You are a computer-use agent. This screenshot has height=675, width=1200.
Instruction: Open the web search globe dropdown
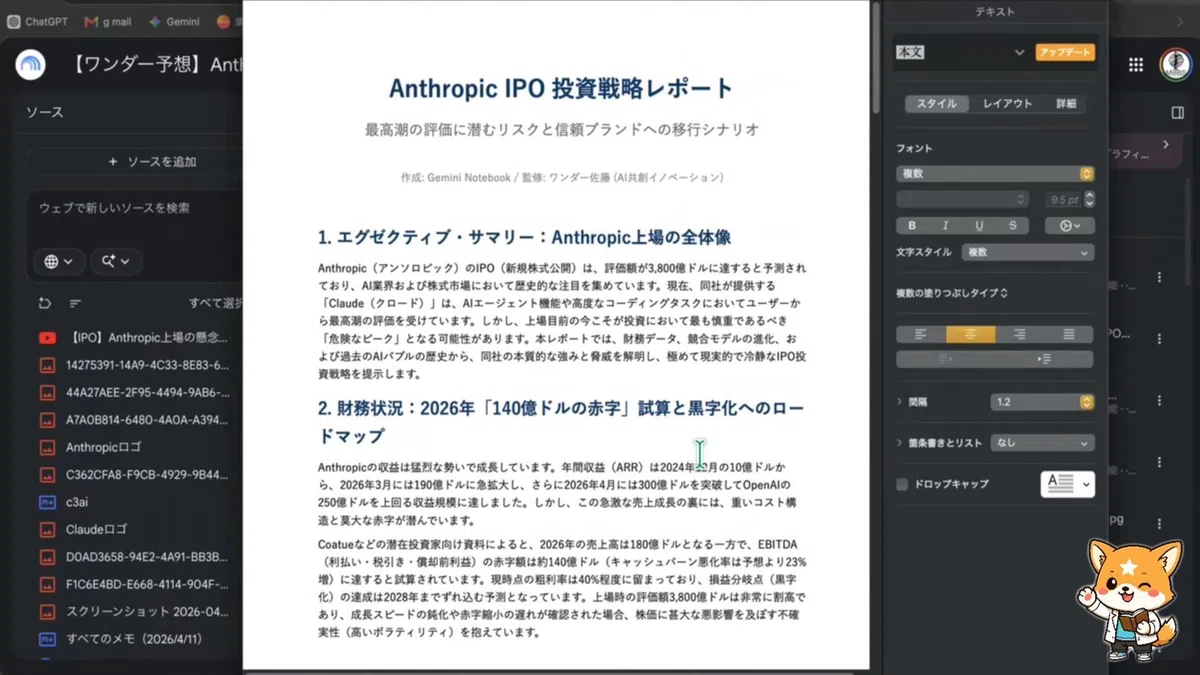pyautogui.click(x=58, y=261)
